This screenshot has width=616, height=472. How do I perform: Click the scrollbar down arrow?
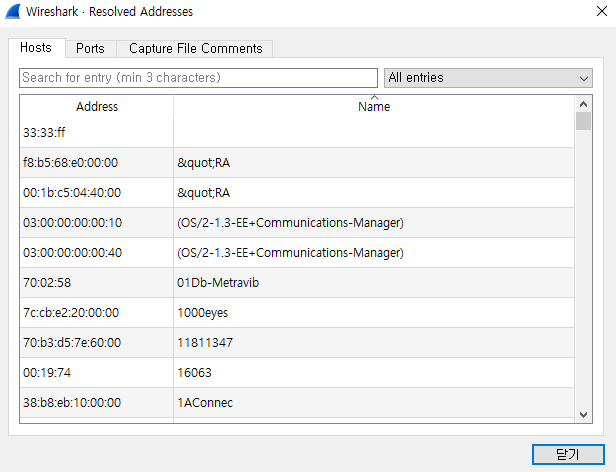583,415
